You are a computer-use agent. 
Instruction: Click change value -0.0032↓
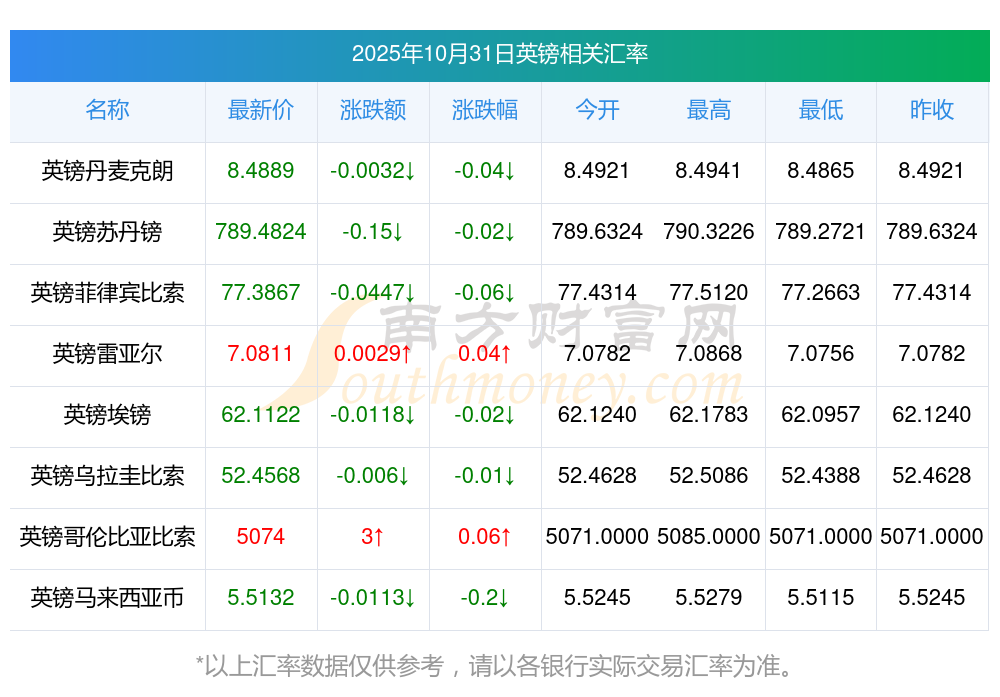pos(373,171)
